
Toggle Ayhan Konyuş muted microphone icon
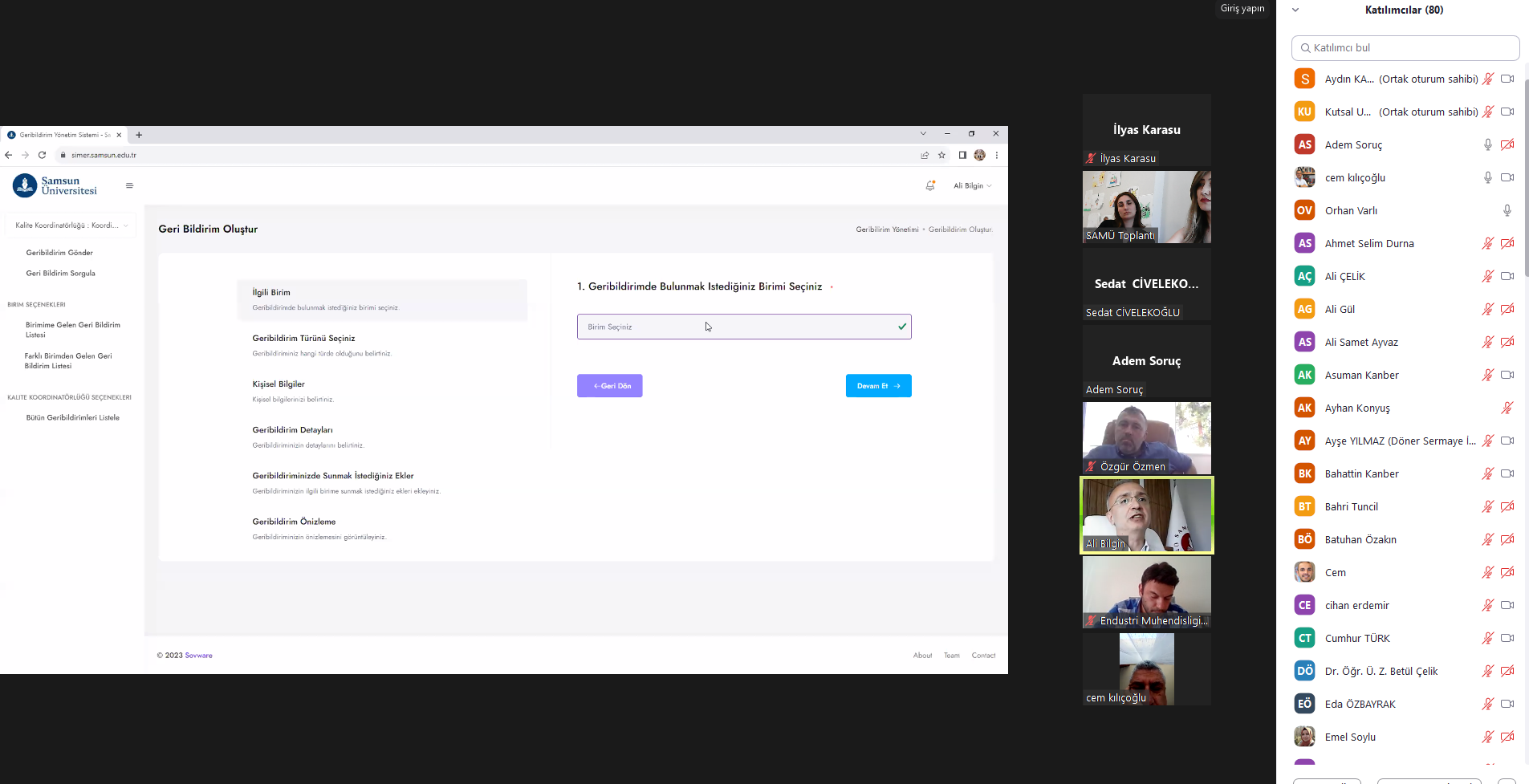click(1507, 408)
